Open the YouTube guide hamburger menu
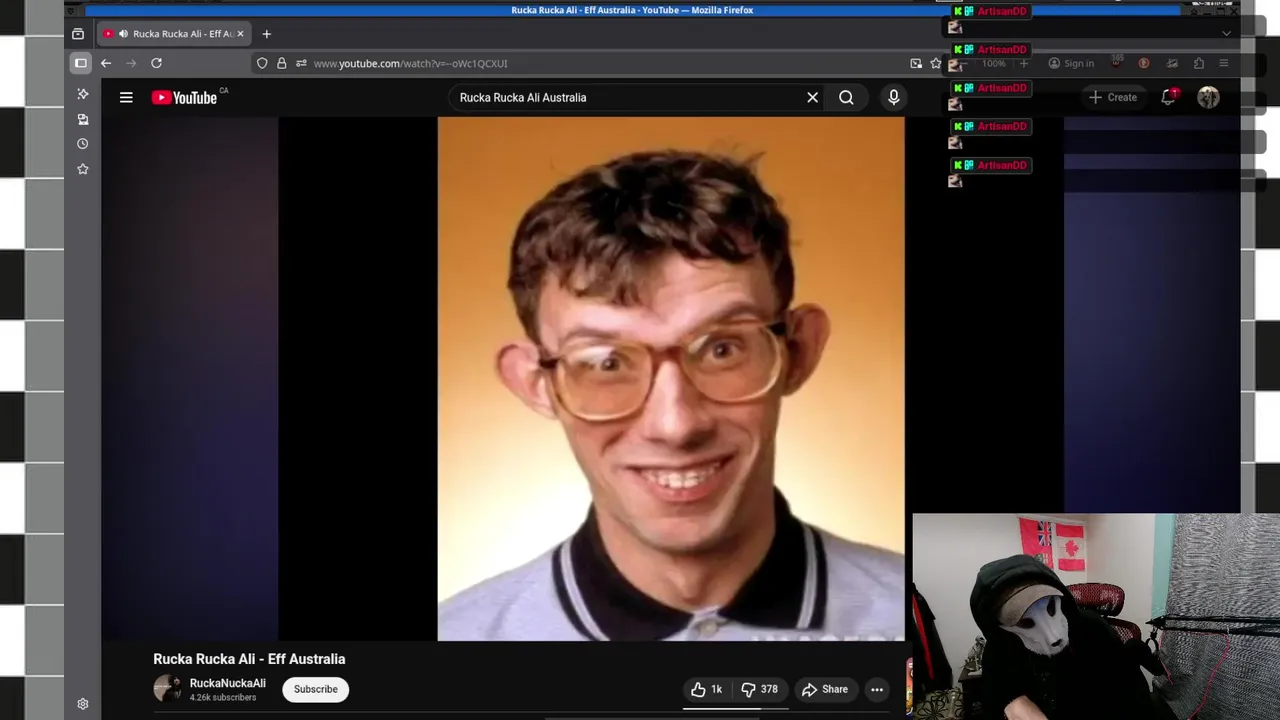 tap(126, 97)
